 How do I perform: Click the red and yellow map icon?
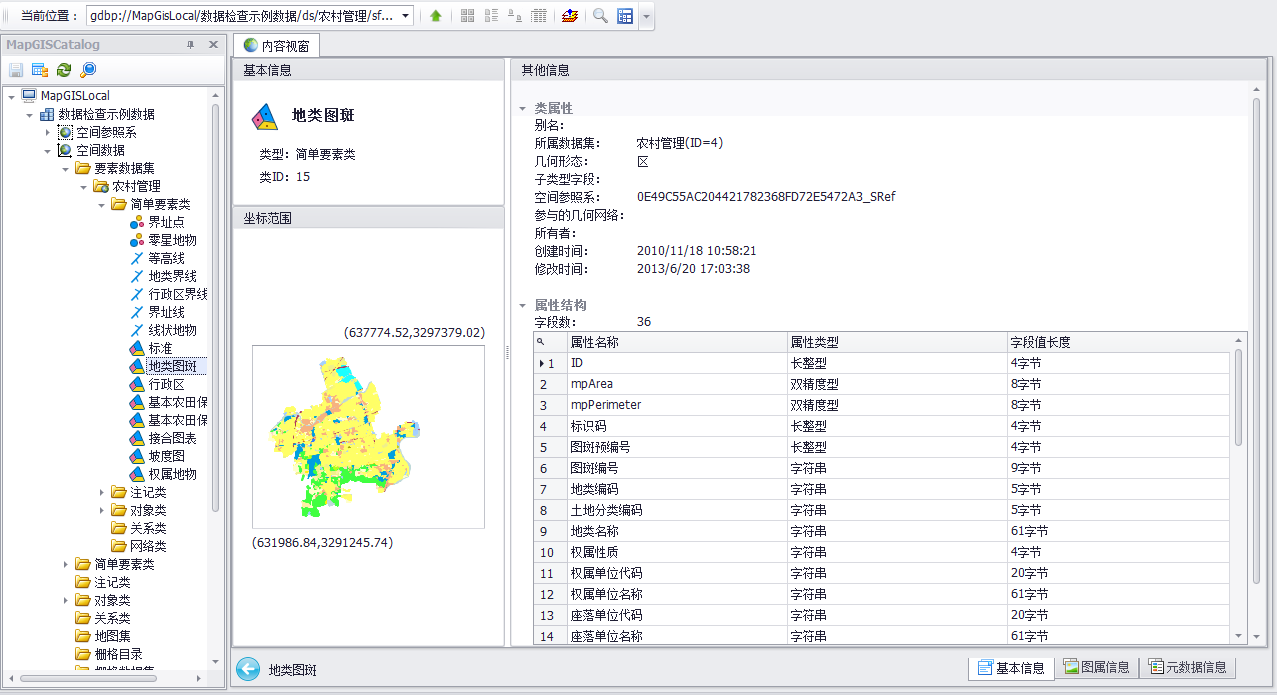coord(569,16)
